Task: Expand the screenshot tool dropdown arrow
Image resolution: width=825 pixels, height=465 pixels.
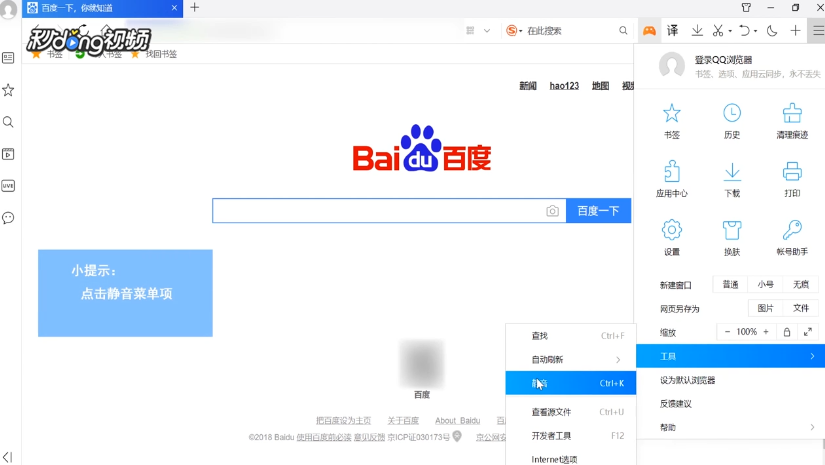Action: 730,31
